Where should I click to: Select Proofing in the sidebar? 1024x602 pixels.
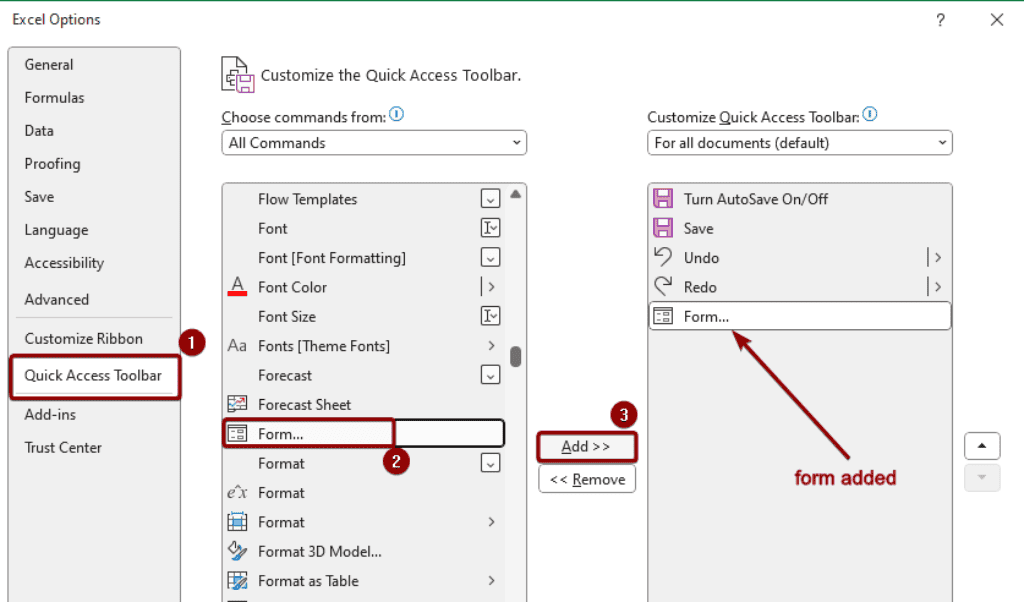click(x=52, y=163)
